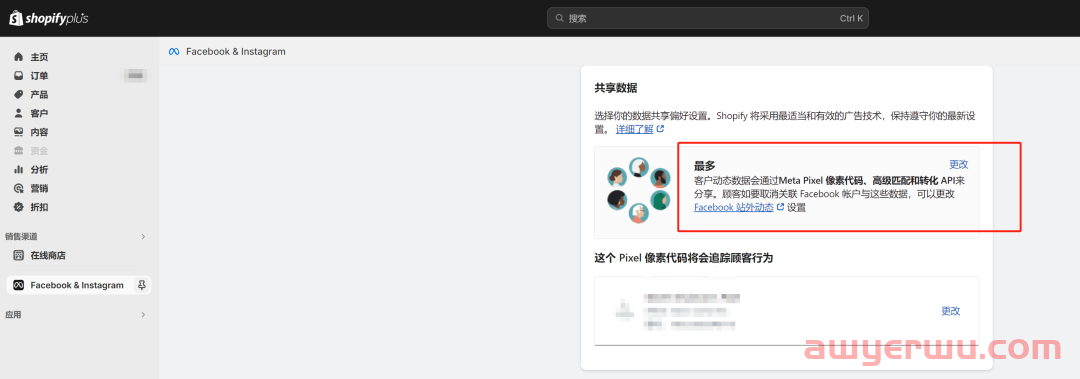The width and height of the screenshot is (1080, 379).
Task: Click the 共享数据 heading
Action: click(616, 88)
